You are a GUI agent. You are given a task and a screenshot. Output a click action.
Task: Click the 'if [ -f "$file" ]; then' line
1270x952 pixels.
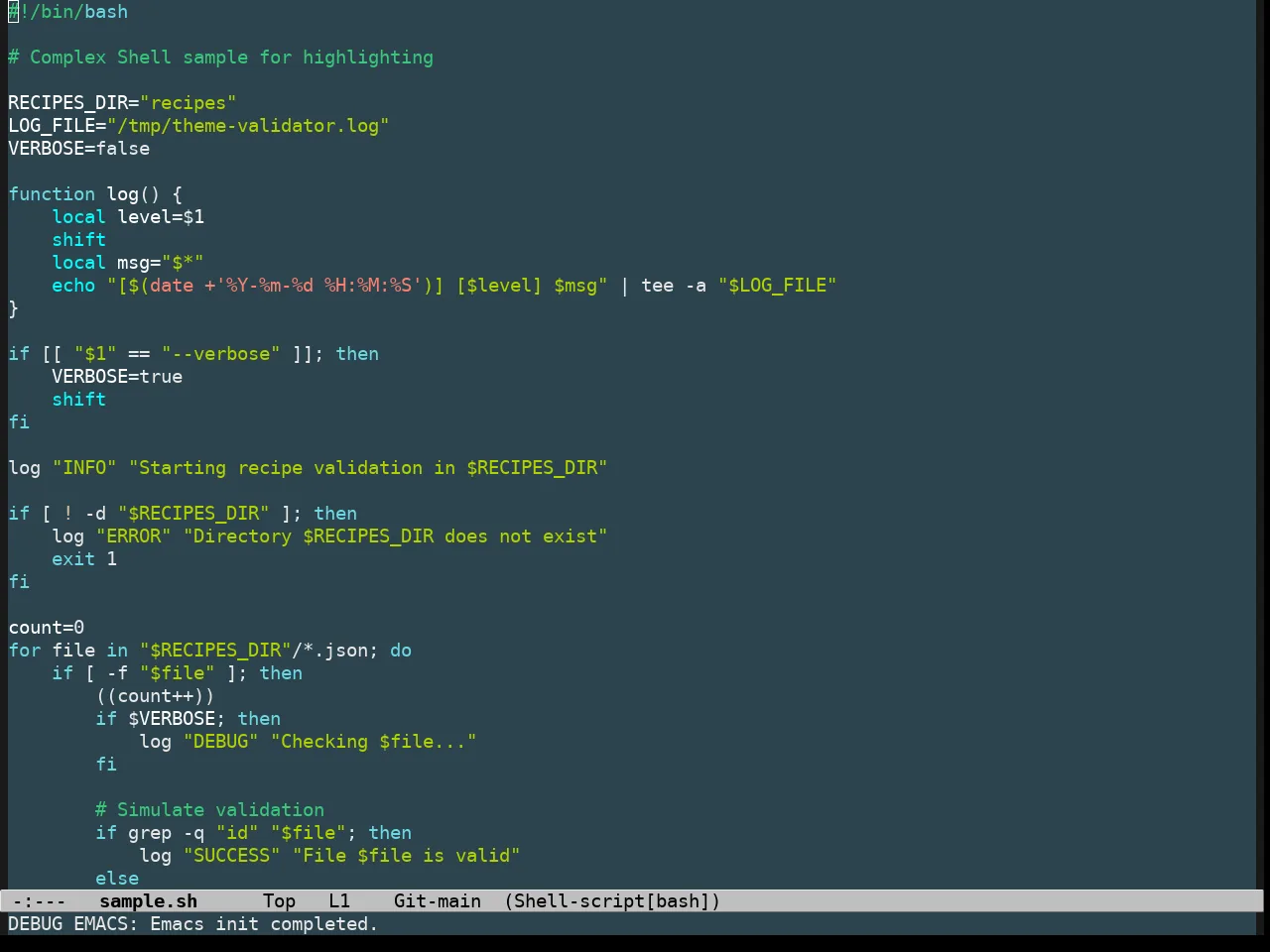point(178,673)
